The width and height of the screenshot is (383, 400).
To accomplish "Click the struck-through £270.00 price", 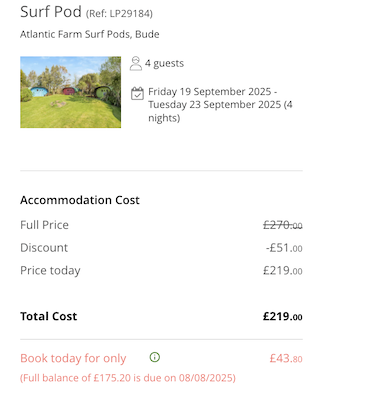I will pos(283,225).
